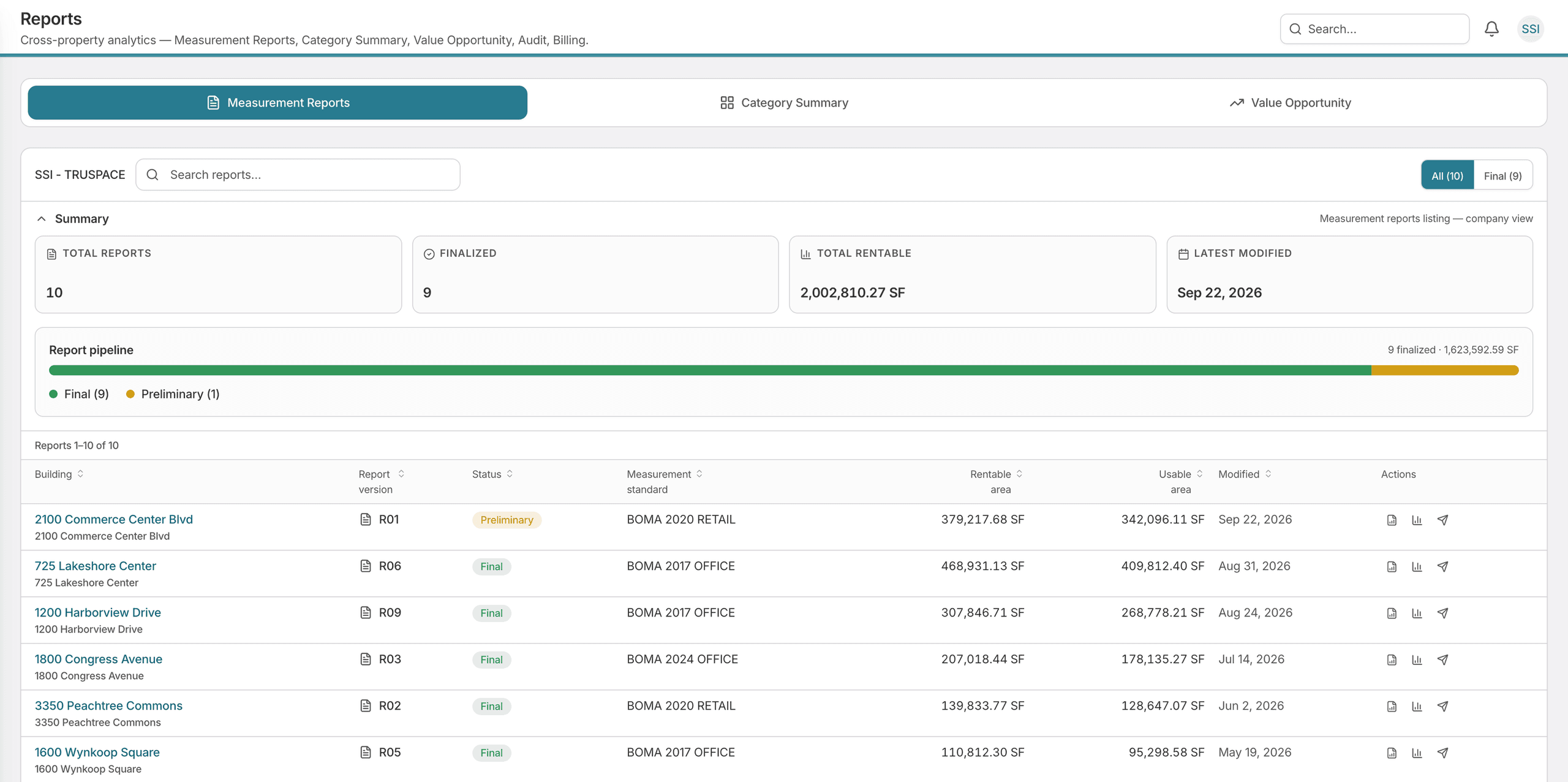Show All (10) reports filter
The image size is (1568, 782).
point(1447,175)
